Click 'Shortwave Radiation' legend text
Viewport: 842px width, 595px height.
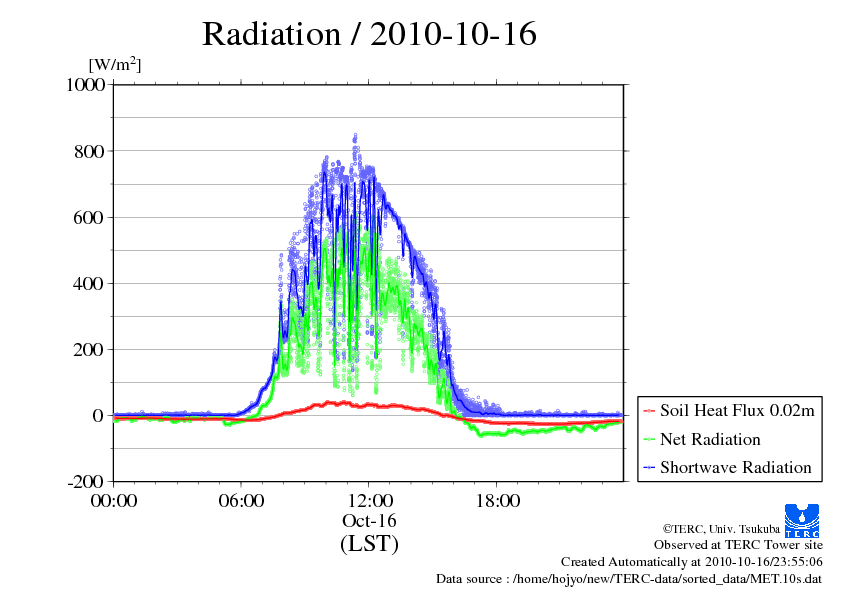point(736,468)
